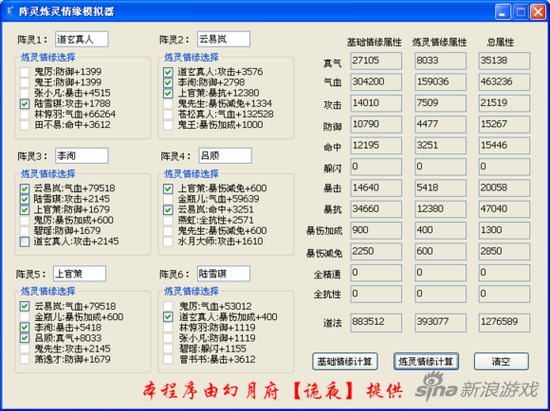Check 燕虹:全抗性+2571 option
Image resolution: width=550 pixels, height=411 pixels.
[x=168, y=220]
